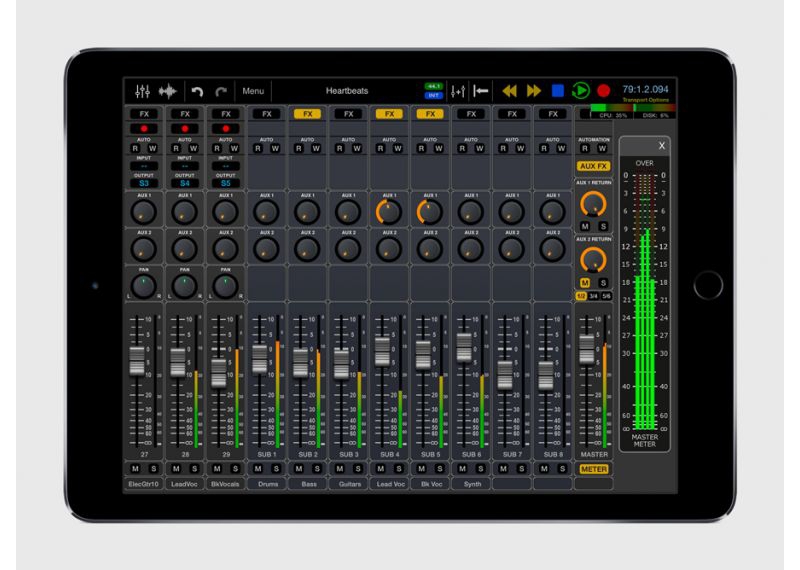800x570 pixels.
Task: Toggle record arm on channel 29 BkVocals
Action: tap(226, 129)
